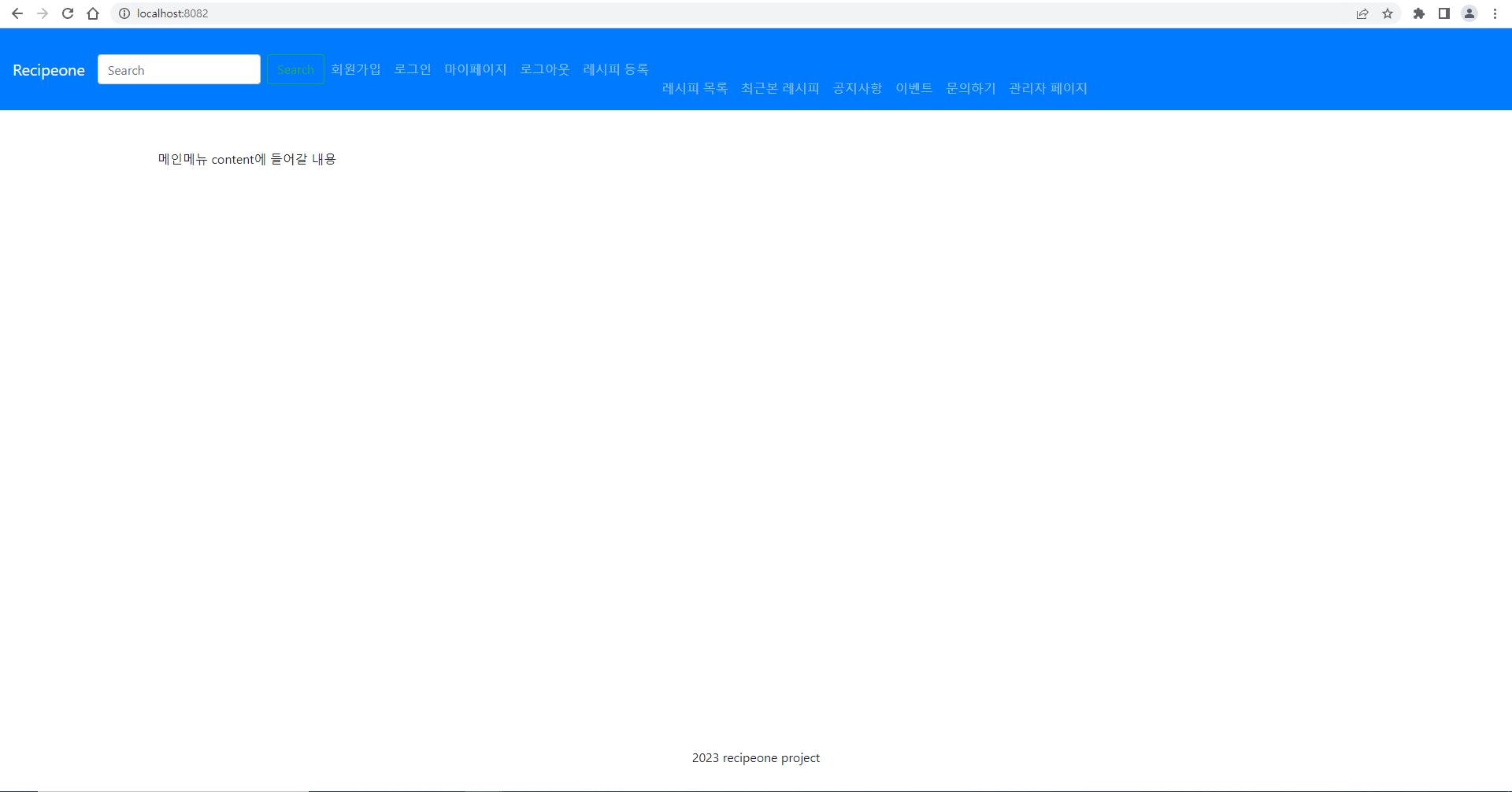1512x792 pixels.
Task: Reload the page with the refresh icon
Action: click(x=68, y=13)
